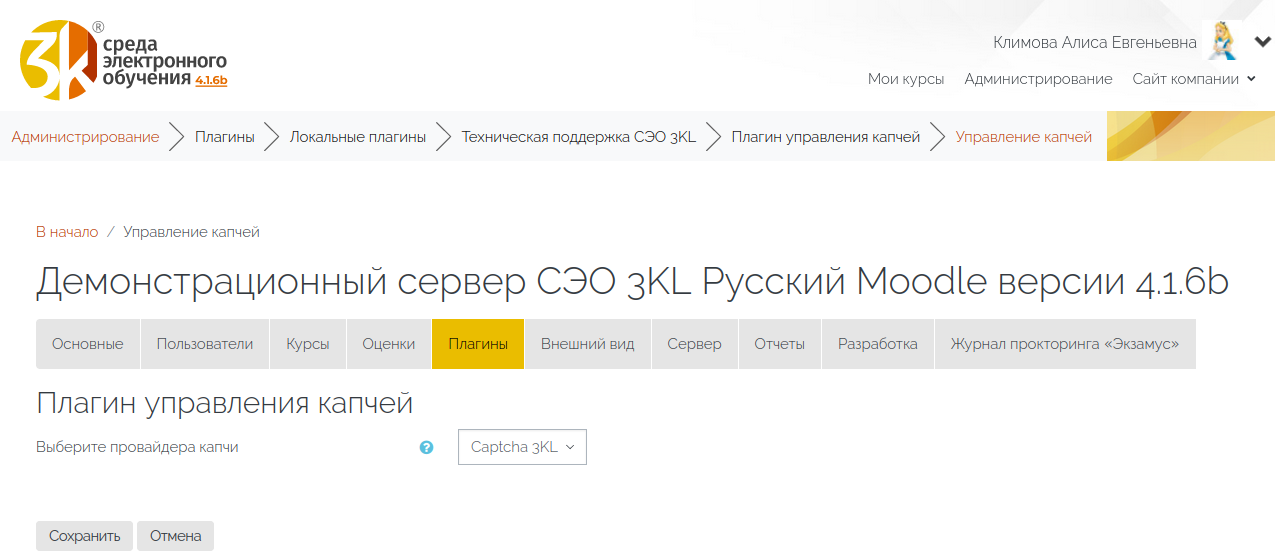Screen dimensions: 1275x556
Task: Click the version 4.1.6b link near logo
Action: [x=211, y=80]
